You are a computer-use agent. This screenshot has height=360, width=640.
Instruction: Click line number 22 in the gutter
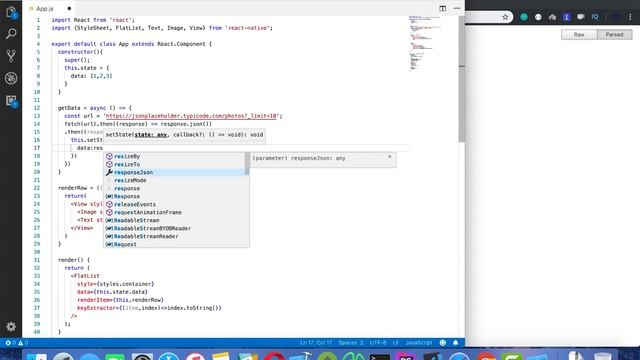[x=37, y=188]
